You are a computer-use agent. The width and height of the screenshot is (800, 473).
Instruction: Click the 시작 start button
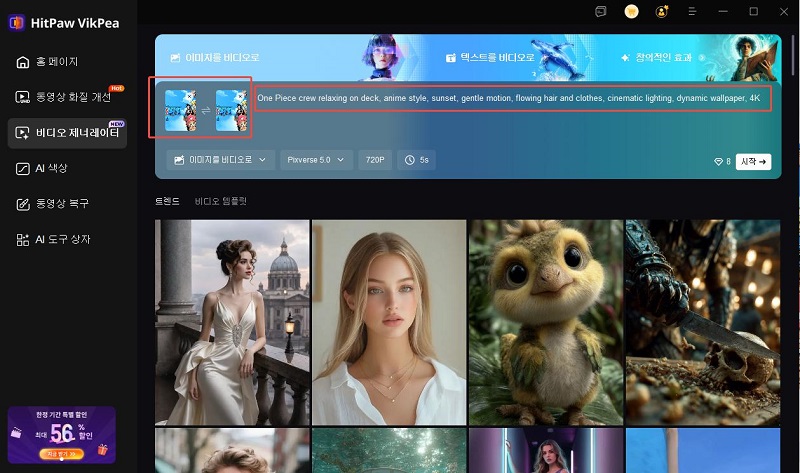[753, 161]
